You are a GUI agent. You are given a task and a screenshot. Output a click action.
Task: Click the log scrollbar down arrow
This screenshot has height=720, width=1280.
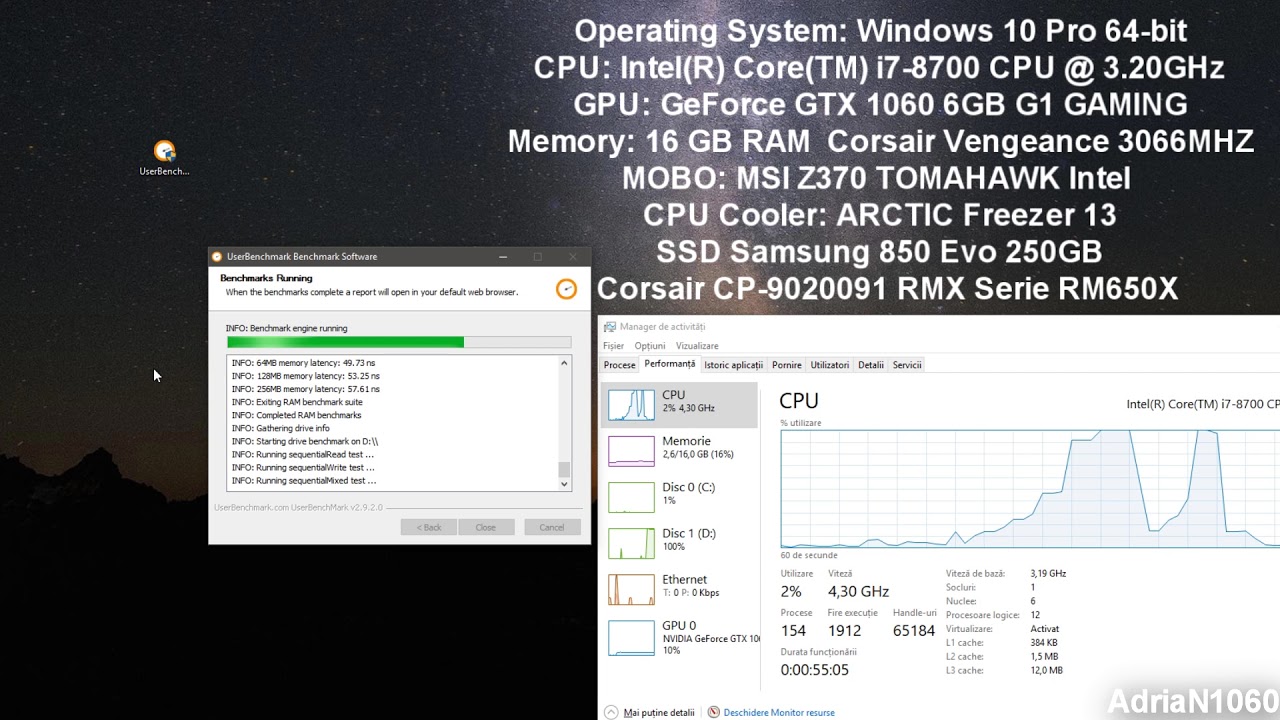[x=564, y=484]
